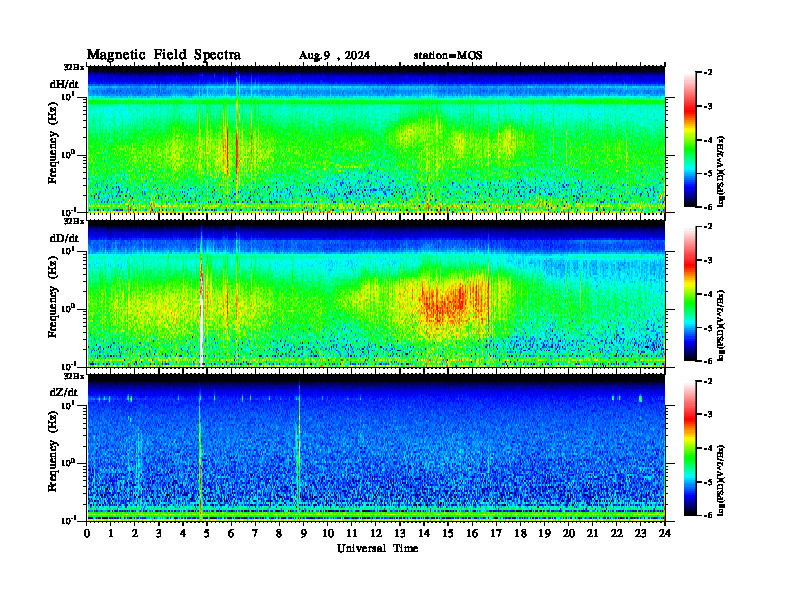Screen dimensions: 792x612
Task: Click hour "0" on Universal Time axis
Action: [87, 533]
